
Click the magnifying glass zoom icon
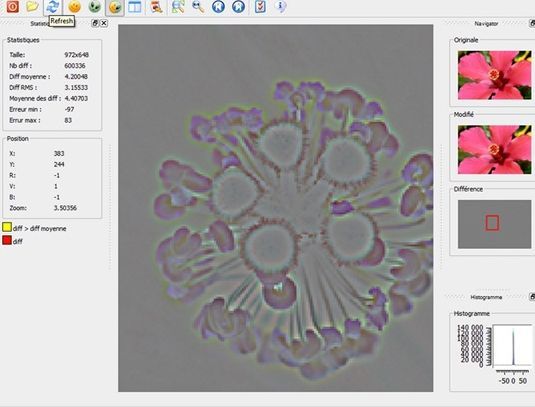[x=198, y=6]
